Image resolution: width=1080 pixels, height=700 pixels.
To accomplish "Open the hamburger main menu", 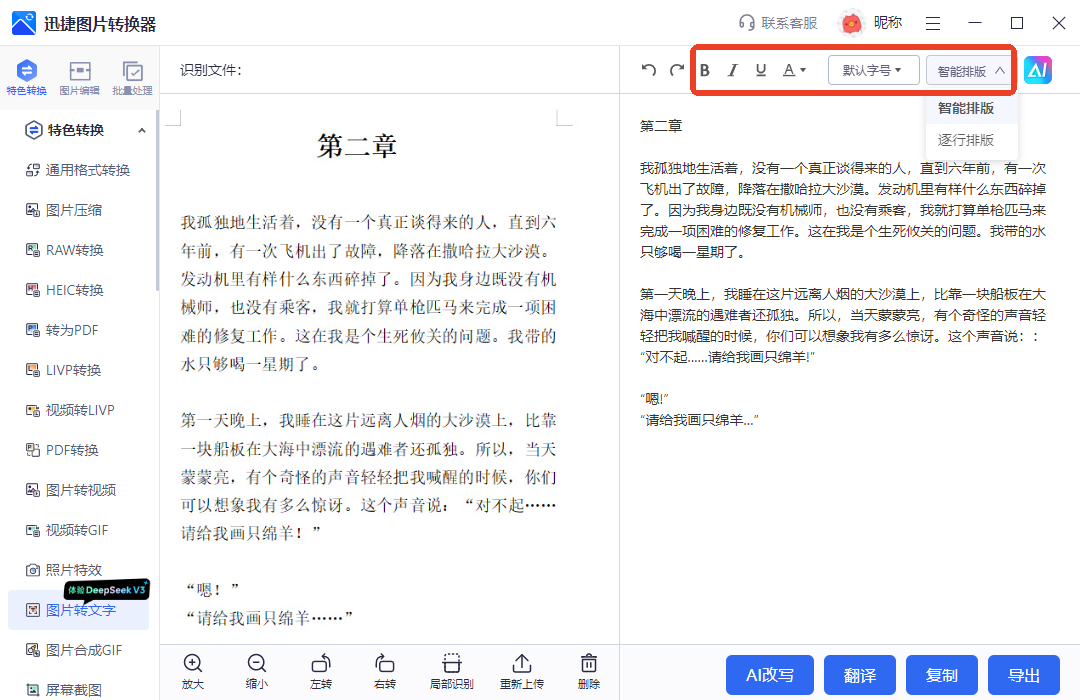I will (933, 23).
